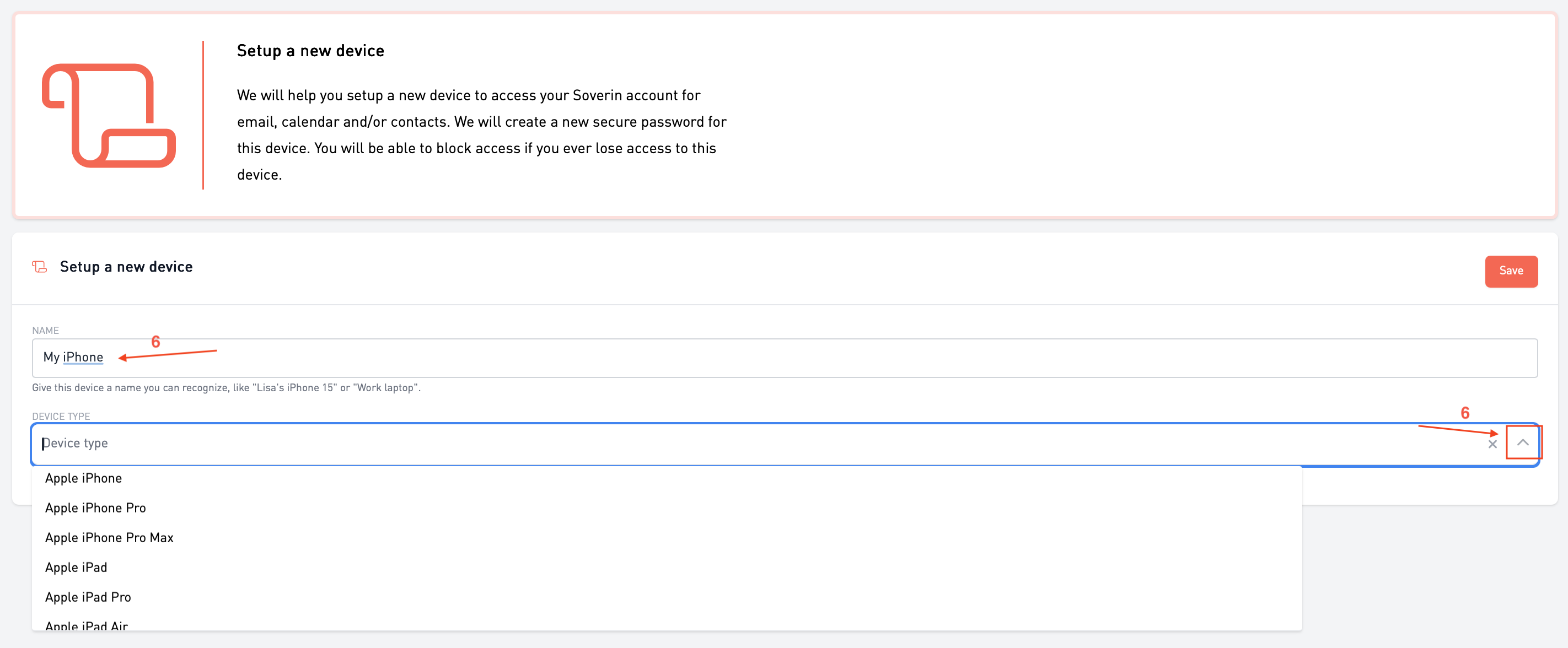Click the NAME field label

tap(46, 331)
